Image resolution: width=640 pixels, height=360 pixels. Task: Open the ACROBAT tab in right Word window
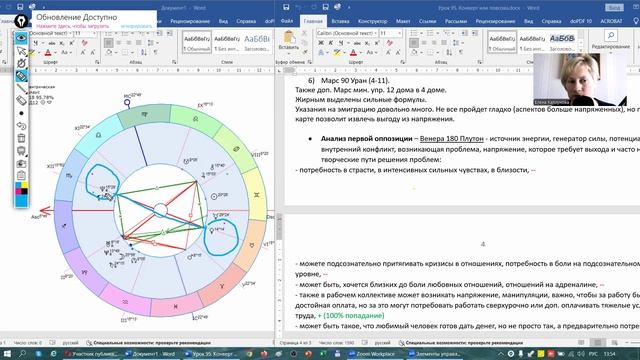[x=611, y=21]
